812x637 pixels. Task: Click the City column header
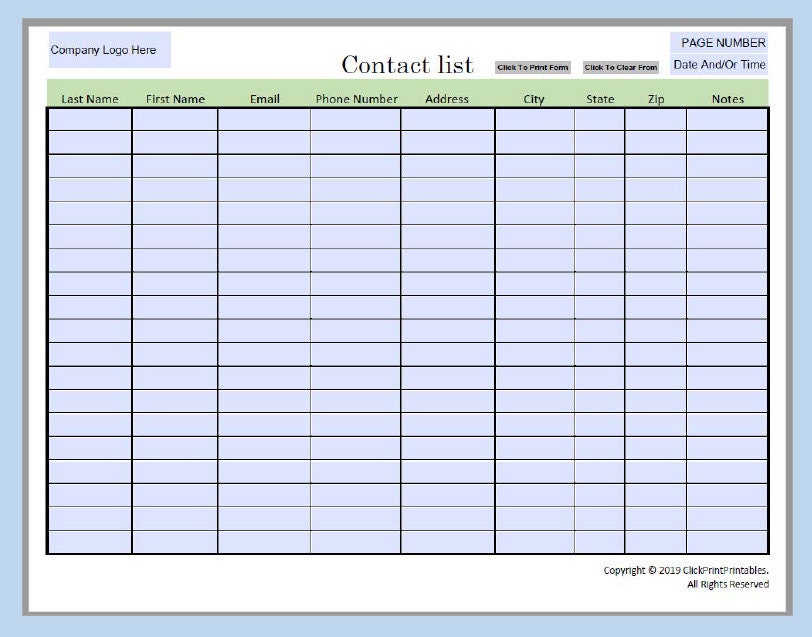(x=534, y=99)
